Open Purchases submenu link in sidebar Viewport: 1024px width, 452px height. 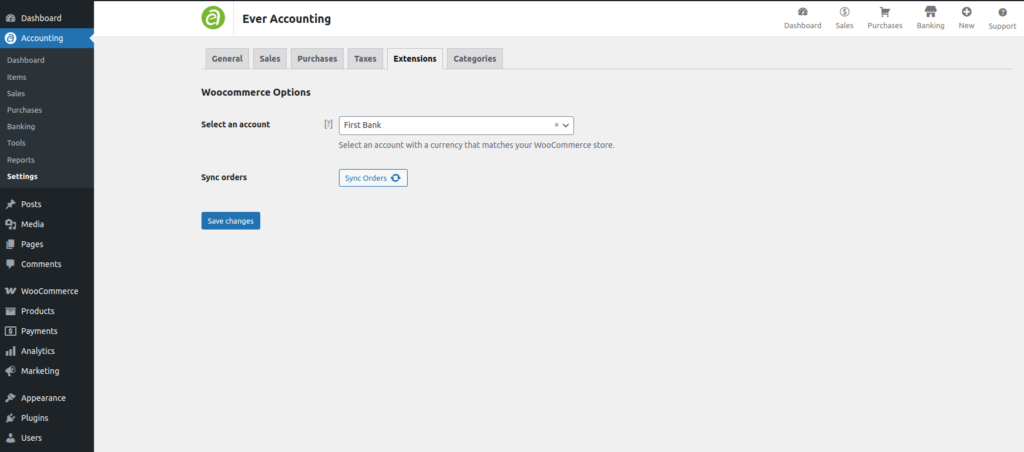pyautogui.click(x=24, y=110)
